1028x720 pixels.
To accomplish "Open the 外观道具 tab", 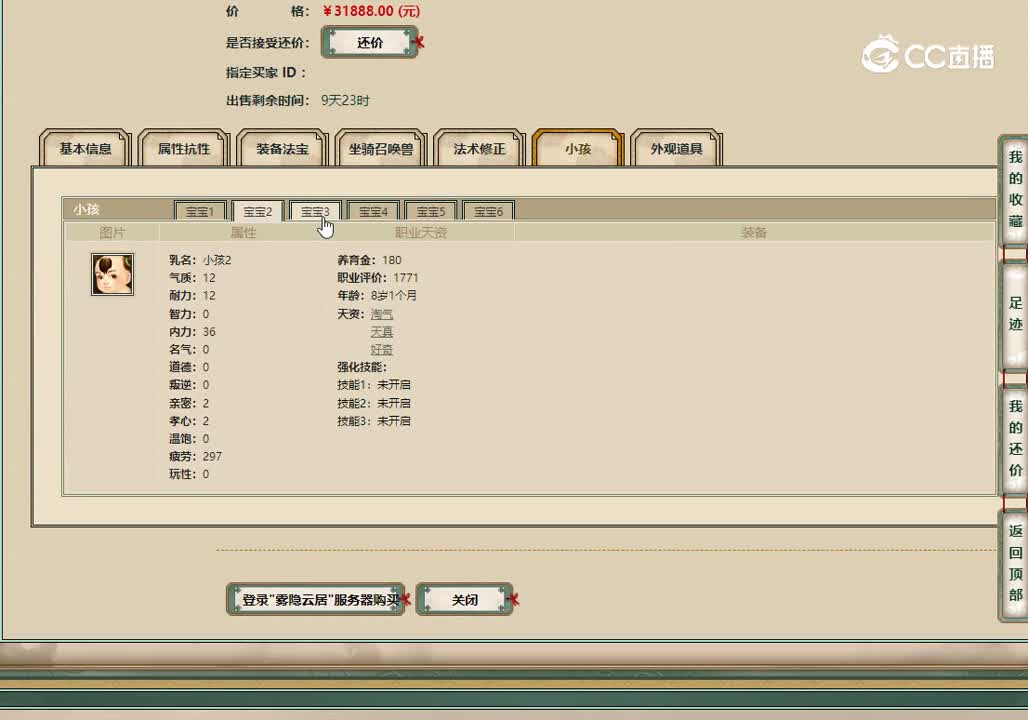I will click(674, 148).
